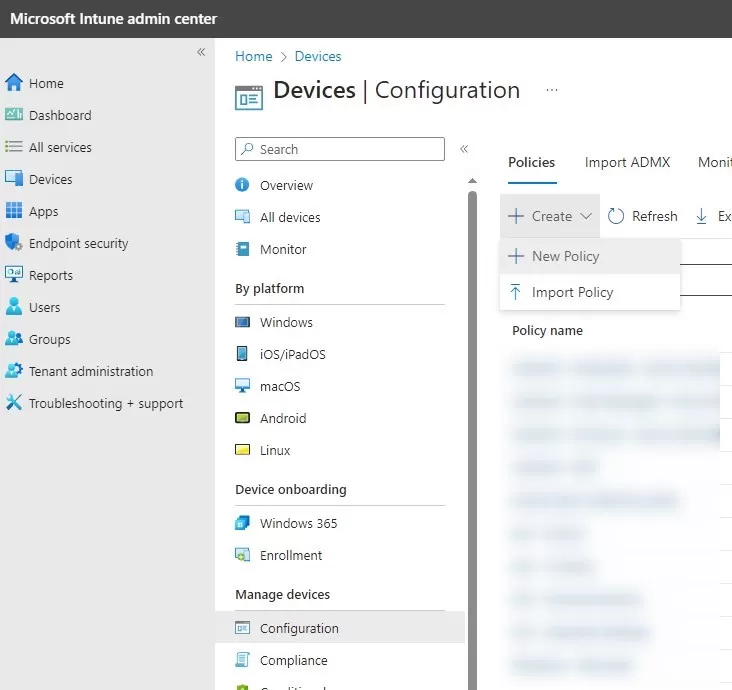Click the Troubleshooting + support tools icon
732x690 pixels.
[x=14, y=403]
